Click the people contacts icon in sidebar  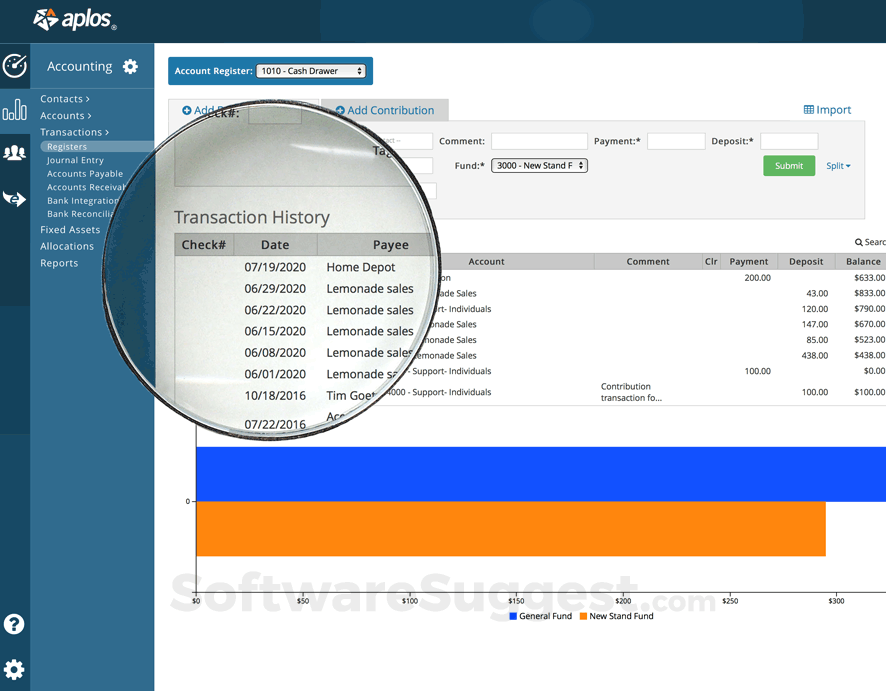(x=14, y=152)
